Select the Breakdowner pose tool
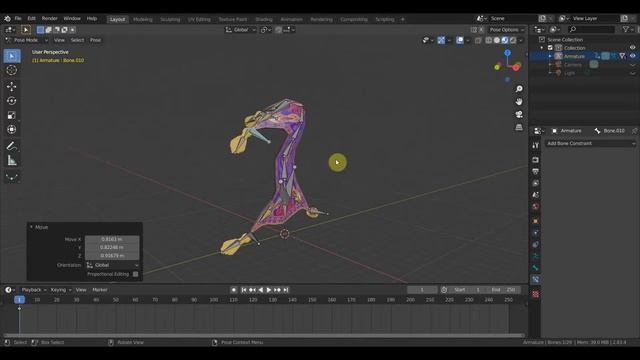The width and height of the screenshot is (640, 360). (12, 177)
